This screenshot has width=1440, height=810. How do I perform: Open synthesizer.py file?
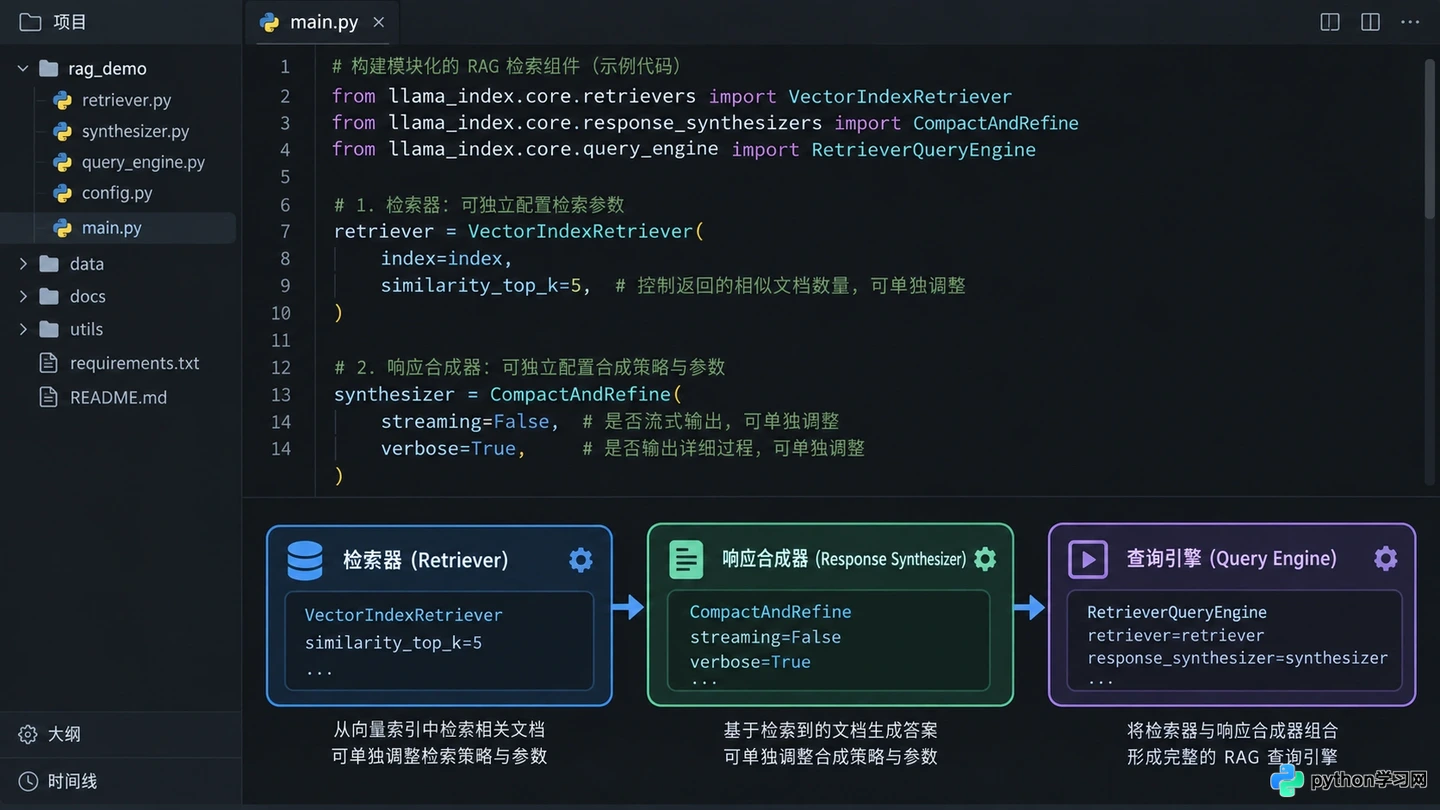[x=135, y=131]
